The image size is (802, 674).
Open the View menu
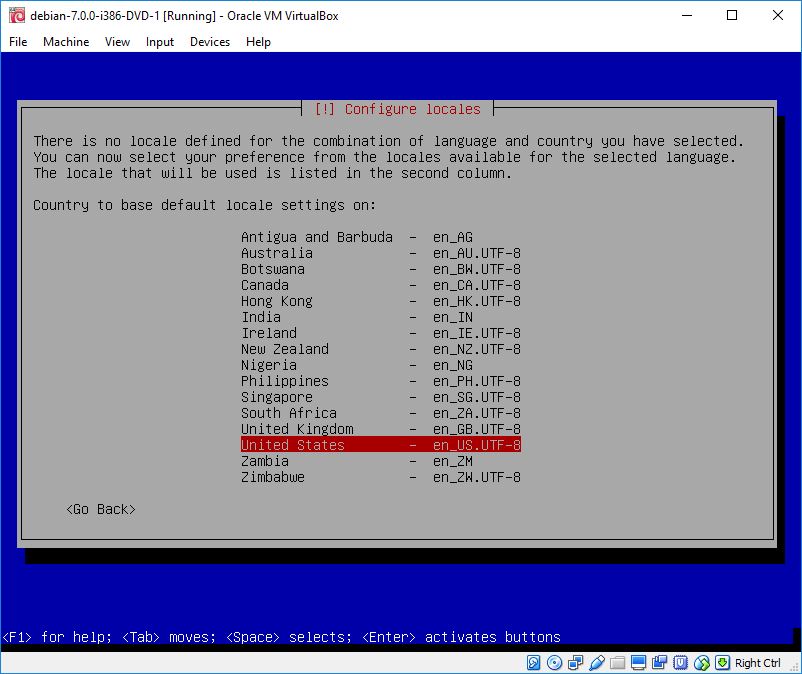[117, 42]
